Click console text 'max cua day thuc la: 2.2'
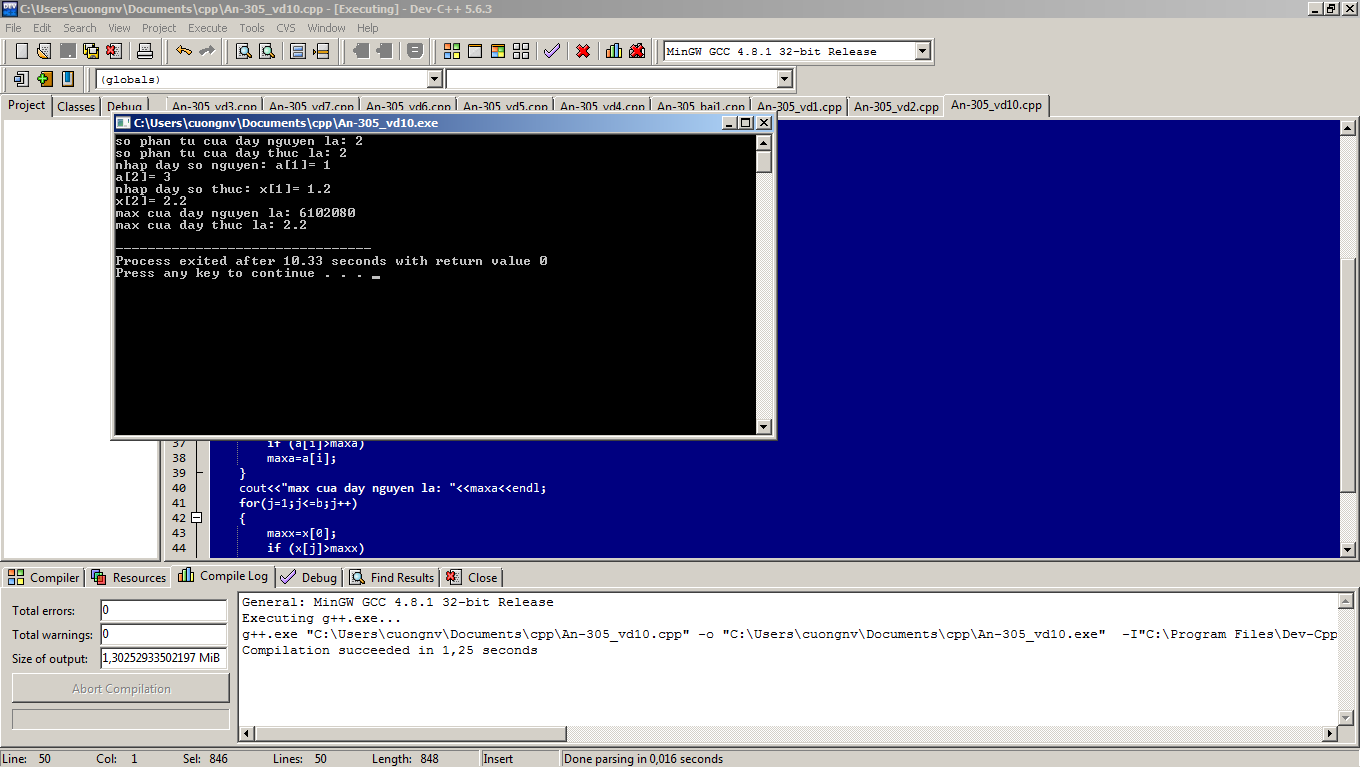Screen dimensions: 1360x768 (x=211, y=225)
